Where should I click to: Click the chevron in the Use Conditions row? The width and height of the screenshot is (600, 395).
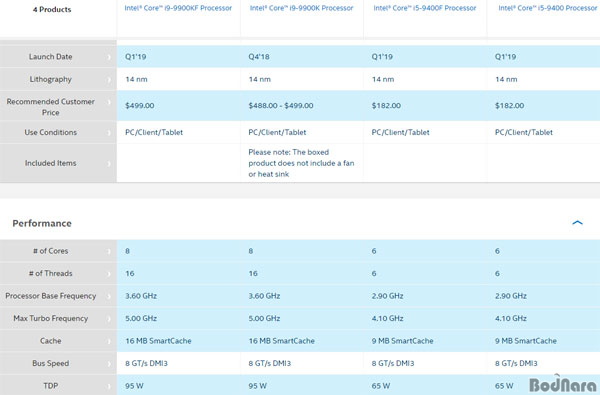click(109, 133)
